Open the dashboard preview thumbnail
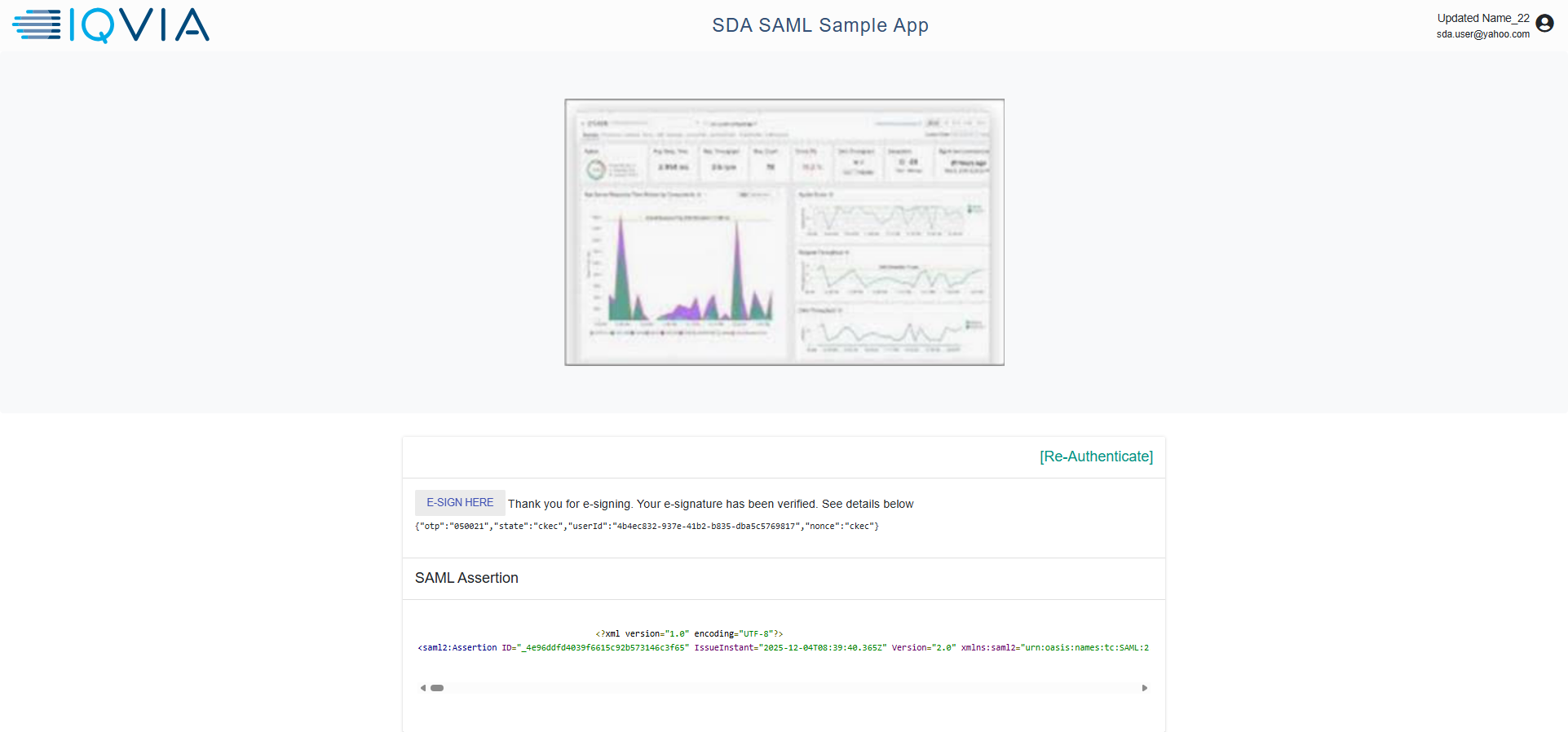This screenshot has width=1568, height=732. 784,232
